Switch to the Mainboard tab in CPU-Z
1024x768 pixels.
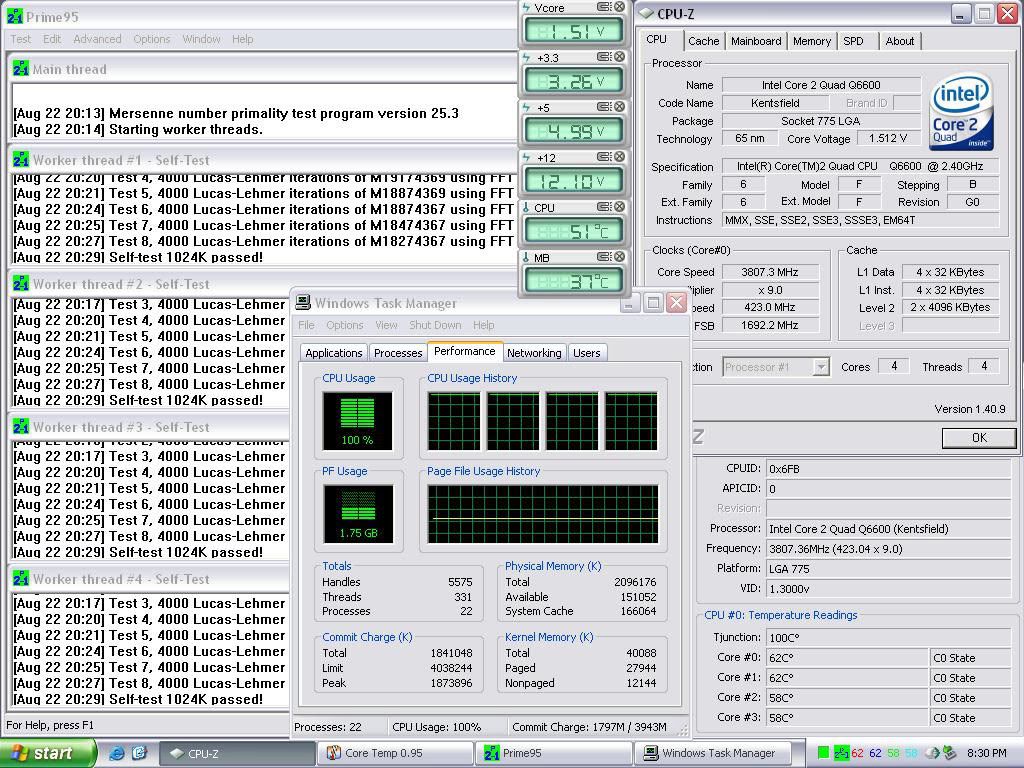coord(756,41)
